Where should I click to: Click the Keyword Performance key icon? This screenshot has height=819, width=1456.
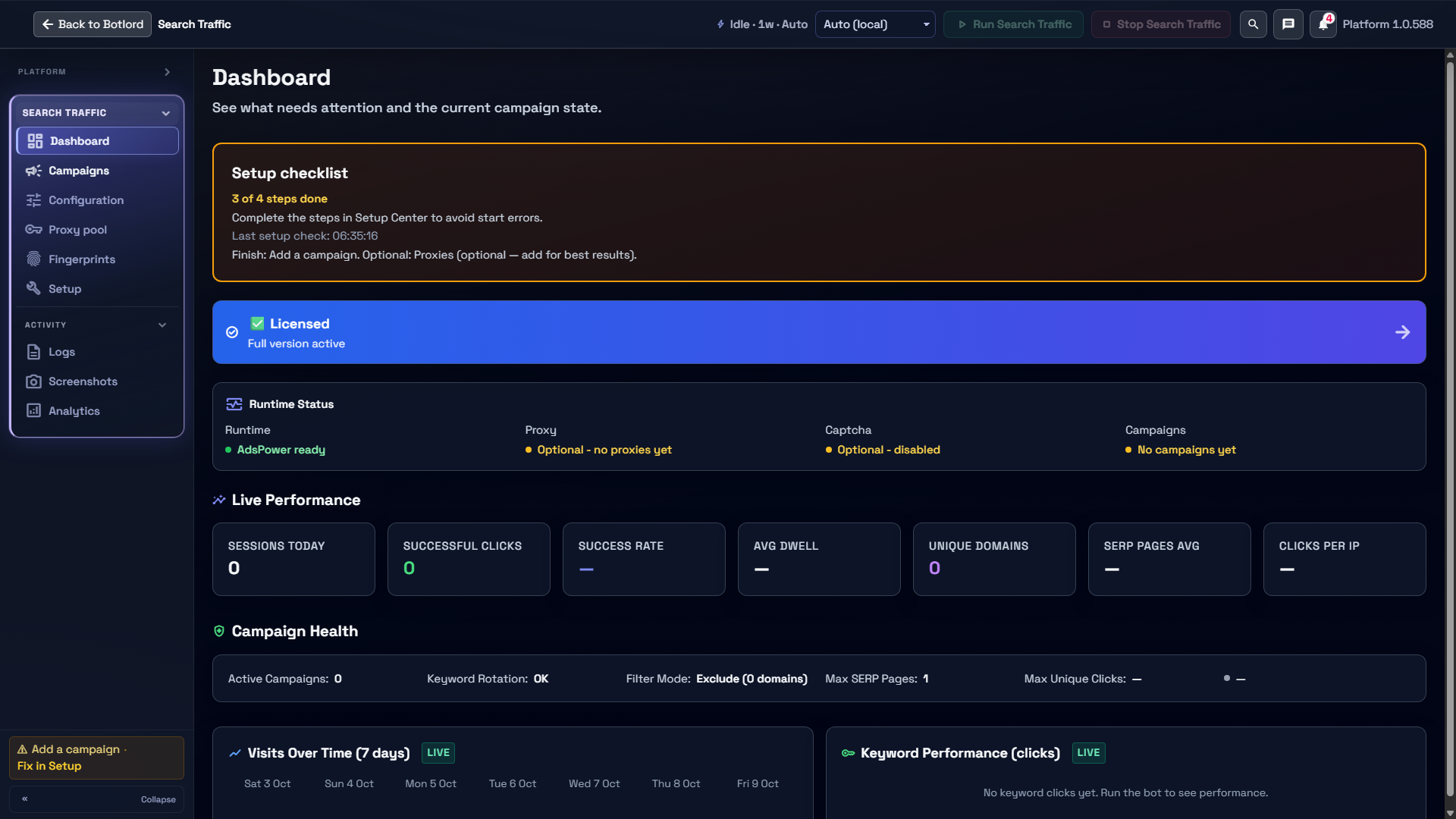tap(848, 753)
